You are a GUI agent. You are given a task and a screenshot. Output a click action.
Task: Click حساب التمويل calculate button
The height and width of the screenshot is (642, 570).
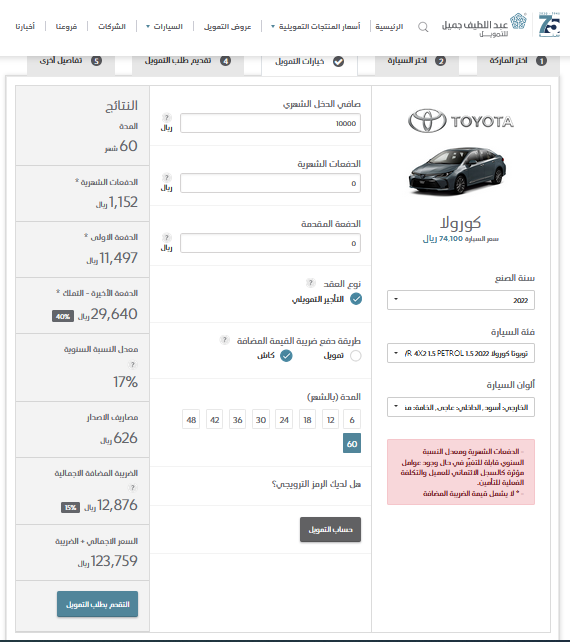tap(330, 529)
